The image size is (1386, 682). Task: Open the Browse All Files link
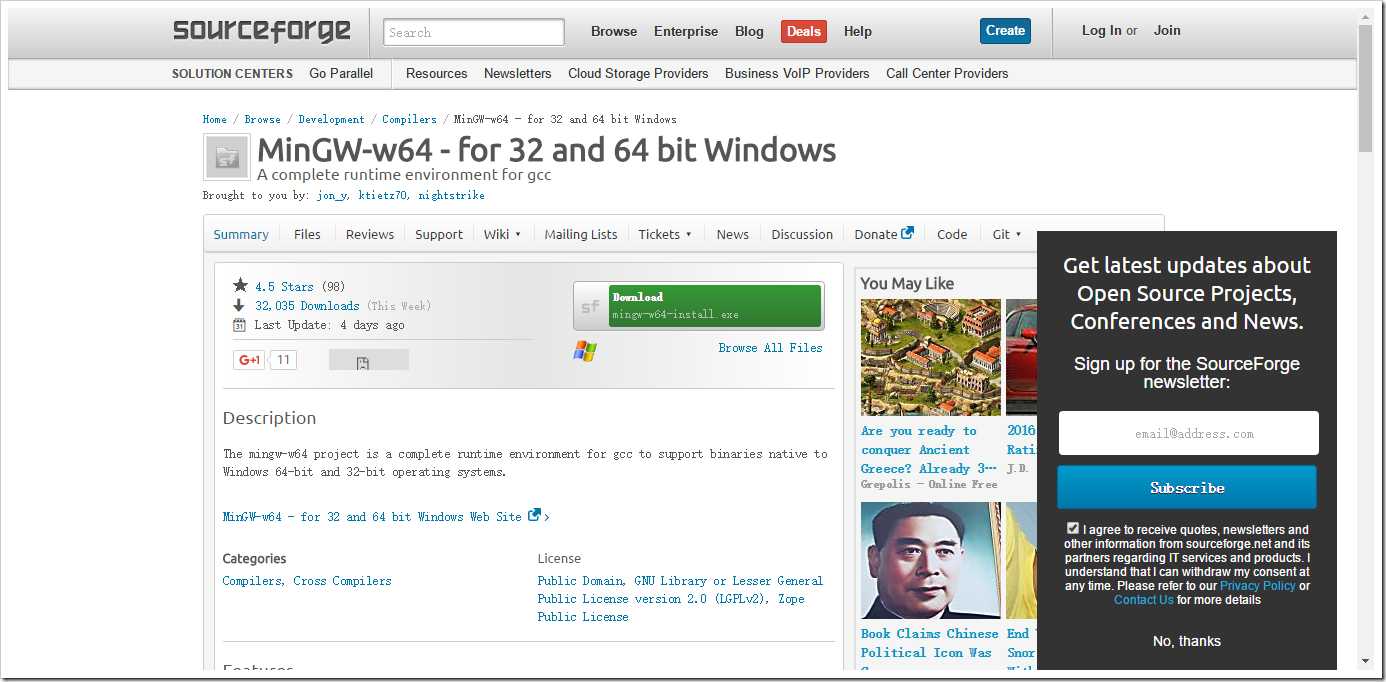[x=770, y=348]
